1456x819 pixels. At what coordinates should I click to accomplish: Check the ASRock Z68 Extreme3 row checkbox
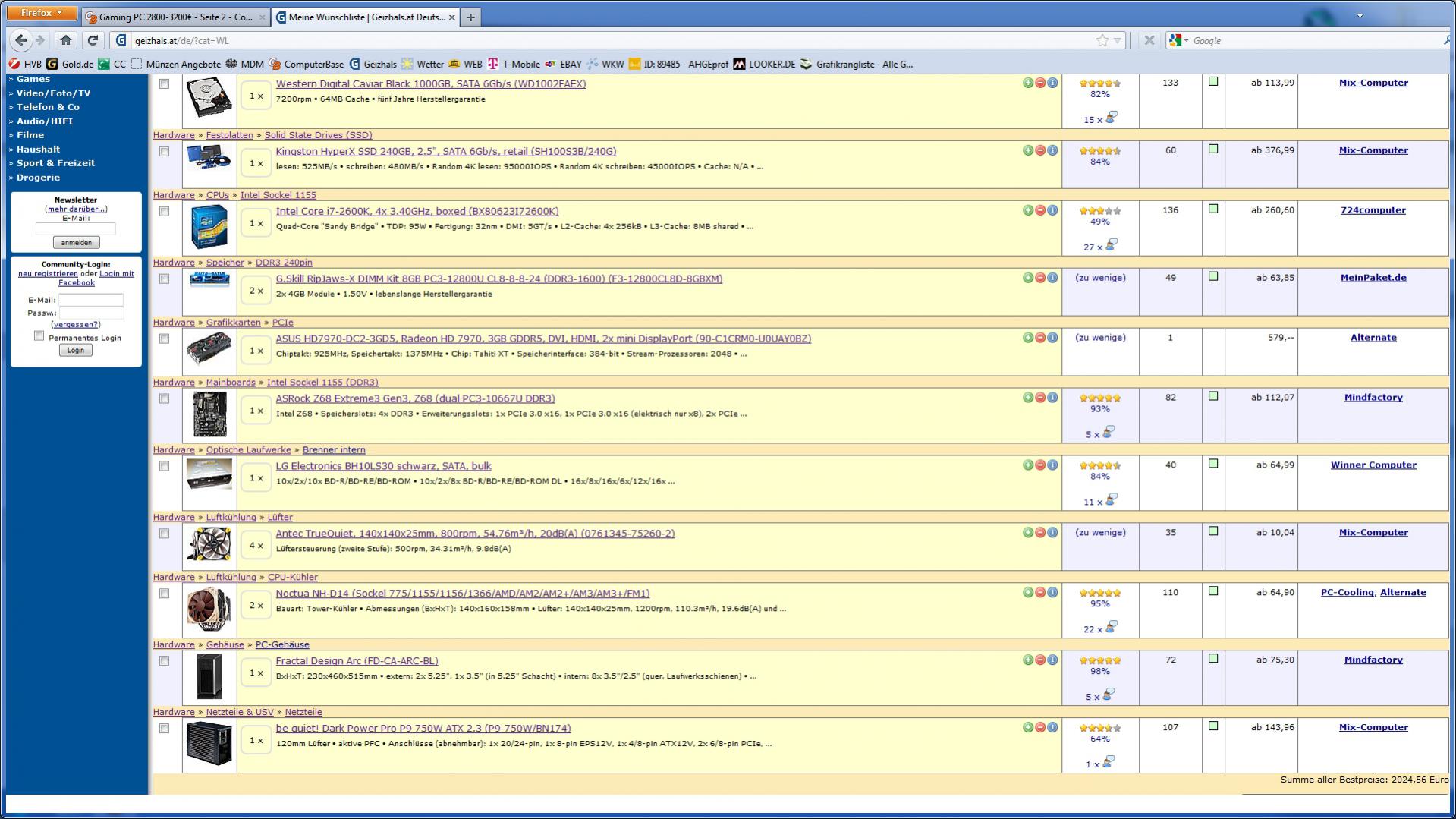(164, 398)
